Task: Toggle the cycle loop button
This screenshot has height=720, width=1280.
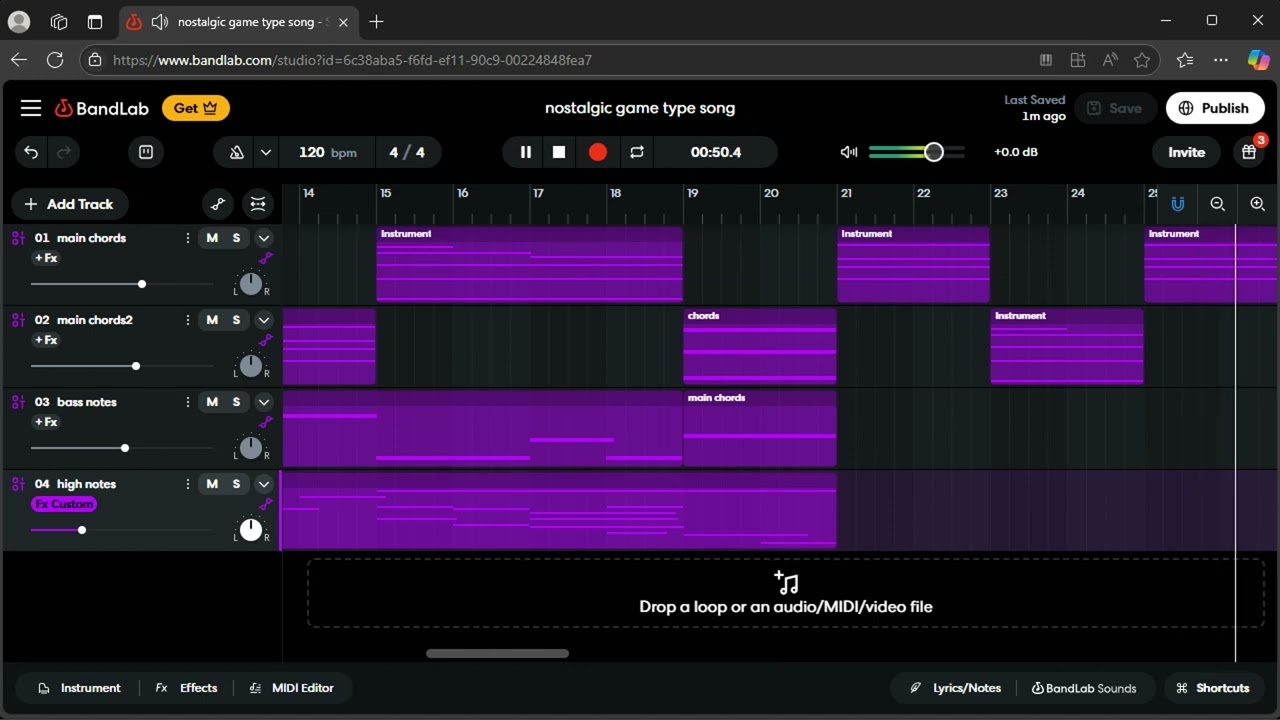Action: (636, 152)
